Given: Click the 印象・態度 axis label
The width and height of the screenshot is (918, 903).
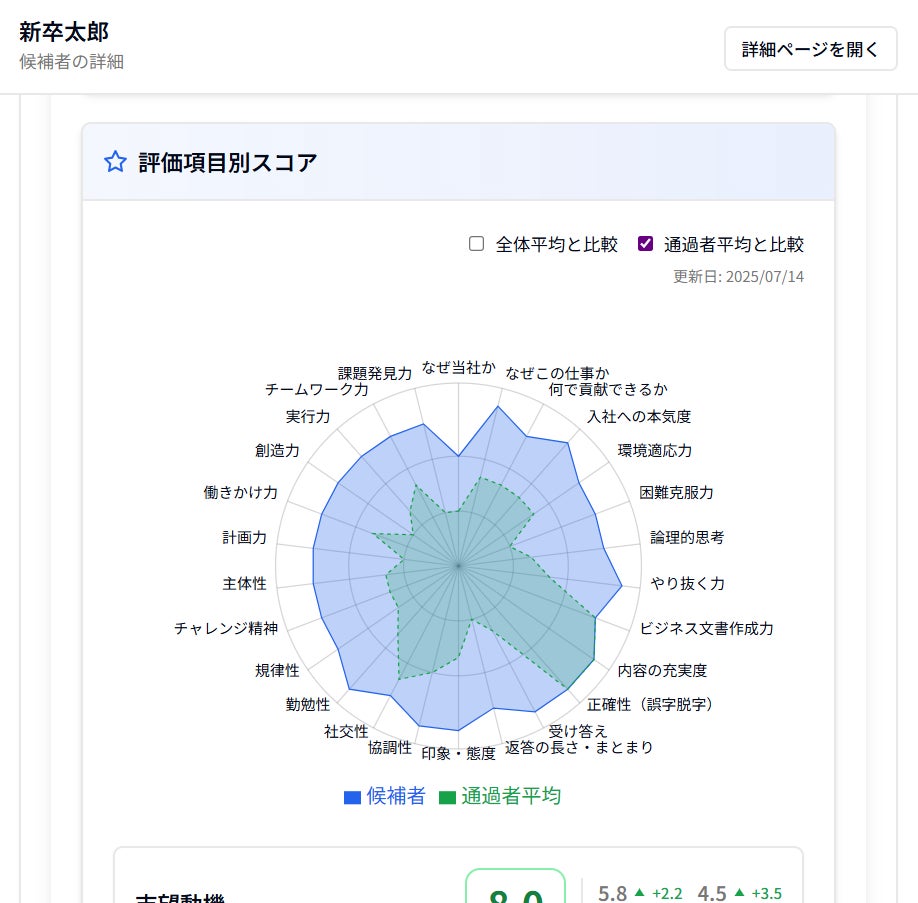Looking at the screenshot, I should [x=459, y=753].
